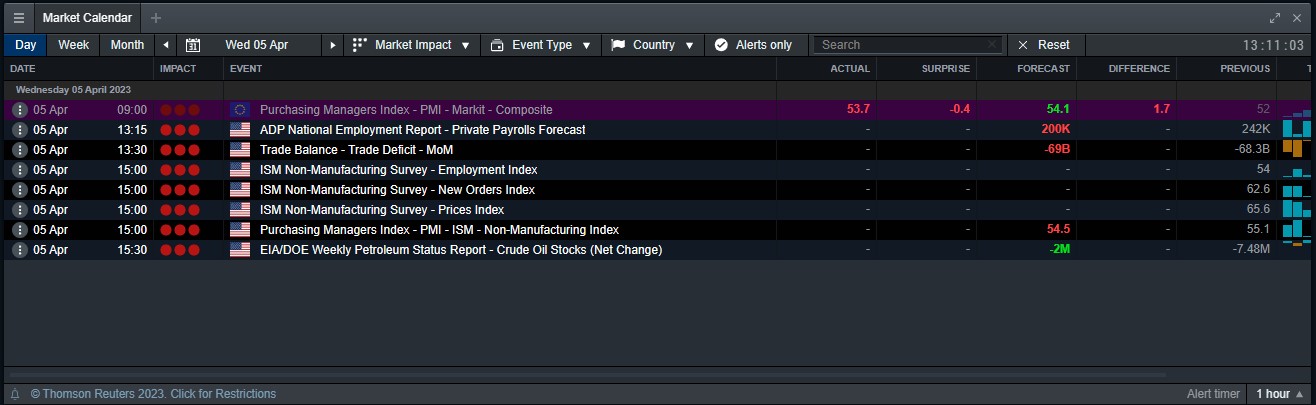Screen dimensions: 1316x405
Task: Click the event Search field
Action: pyautogui.click(x=902, y=45)
